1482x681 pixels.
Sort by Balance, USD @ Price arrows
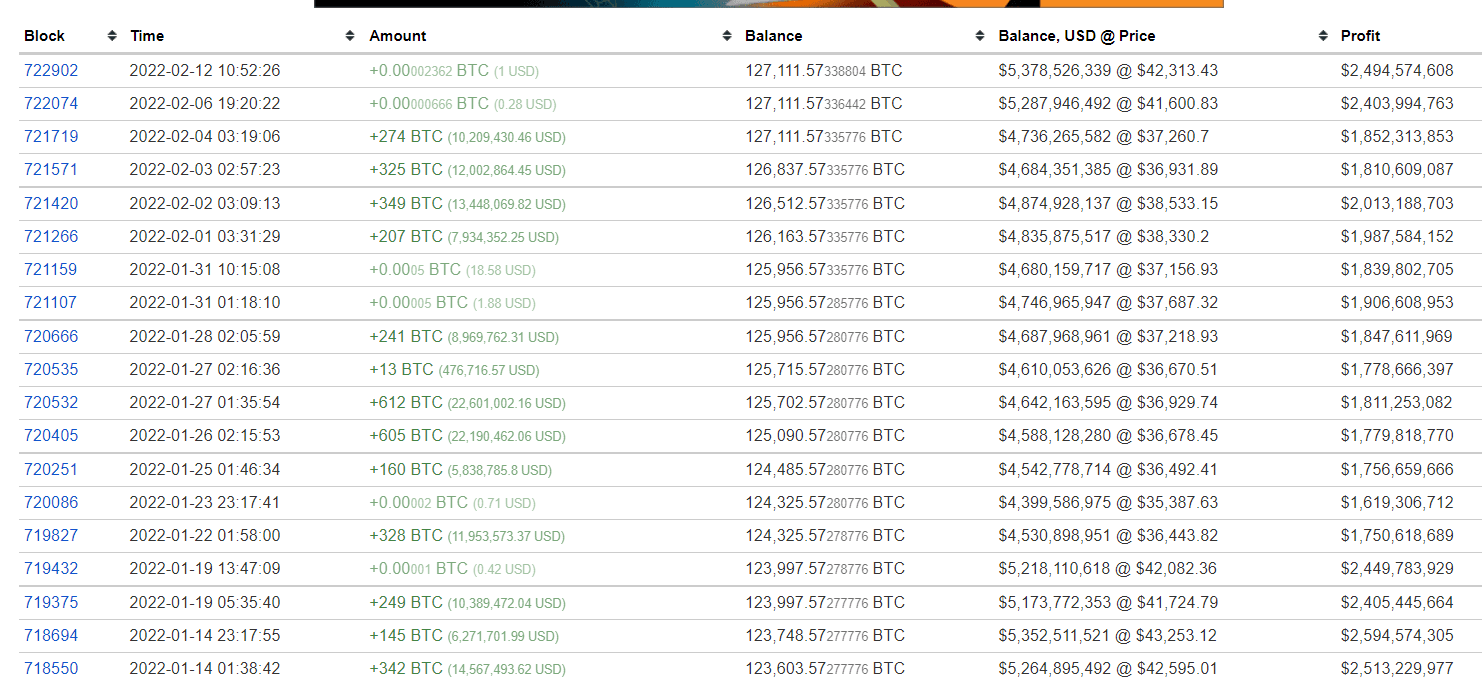click(x=1323, y=36)
